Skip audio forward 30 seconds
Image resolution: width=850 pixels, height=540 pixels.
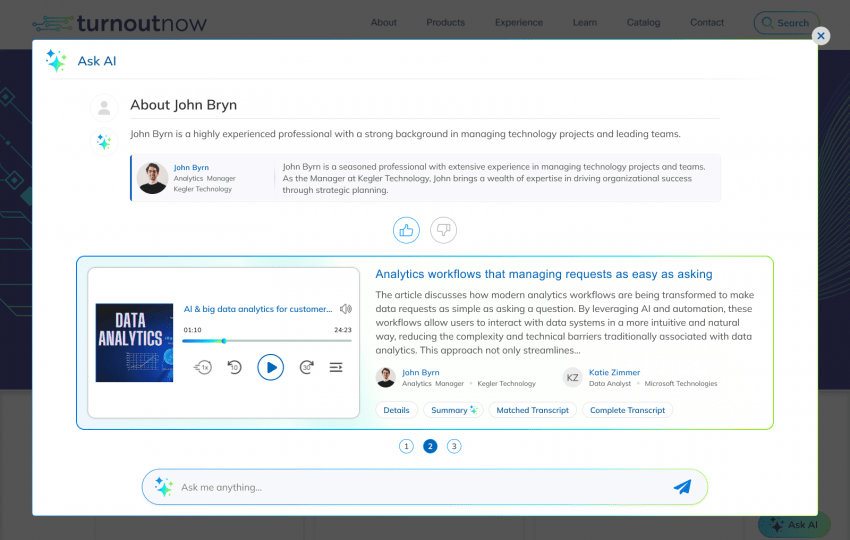tap(306, 367)
